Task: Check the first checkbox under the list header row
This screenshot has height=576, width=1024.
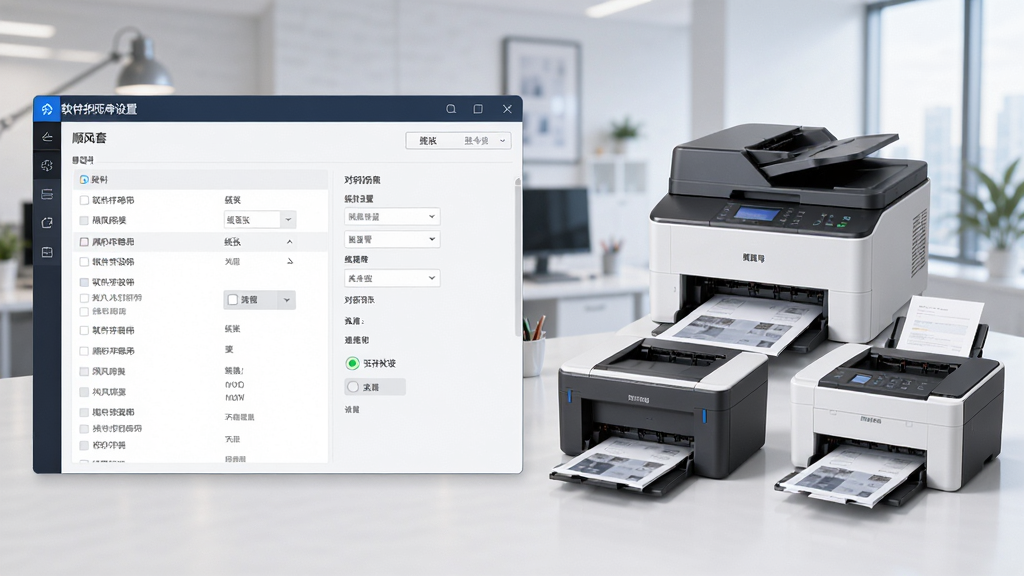Action: pos(84,200)
